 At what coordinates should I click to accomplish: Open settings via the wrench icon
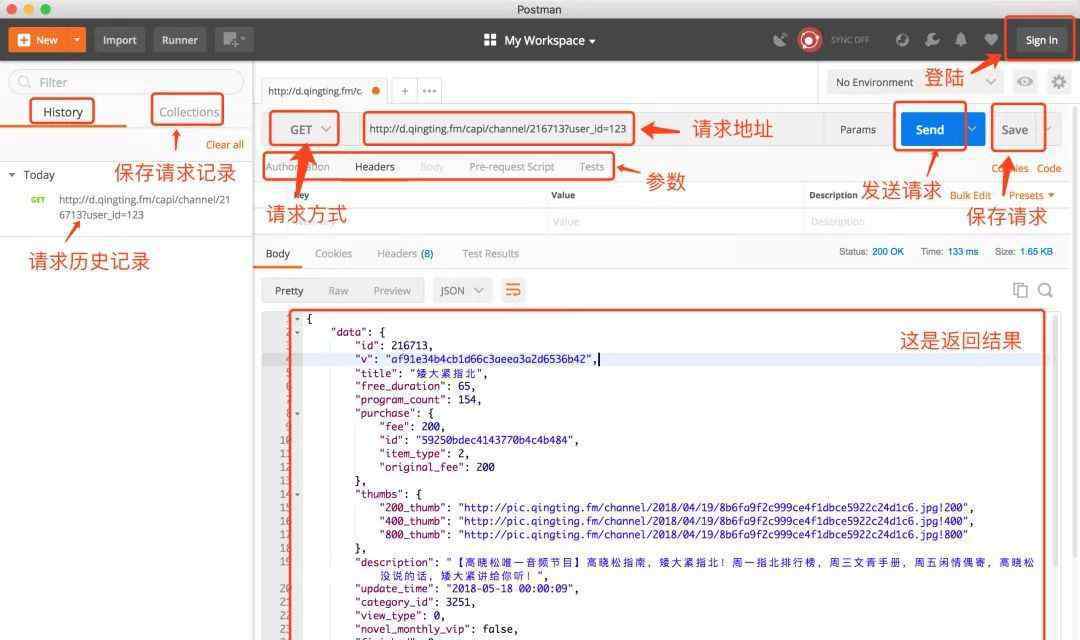pos(932,40)
